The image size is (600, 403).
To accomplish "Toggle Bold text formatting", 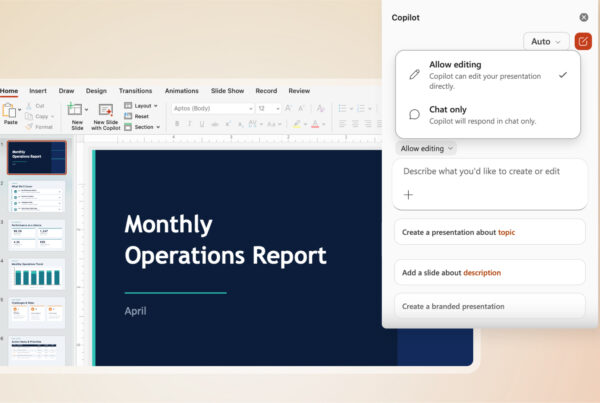I will 177,125.
